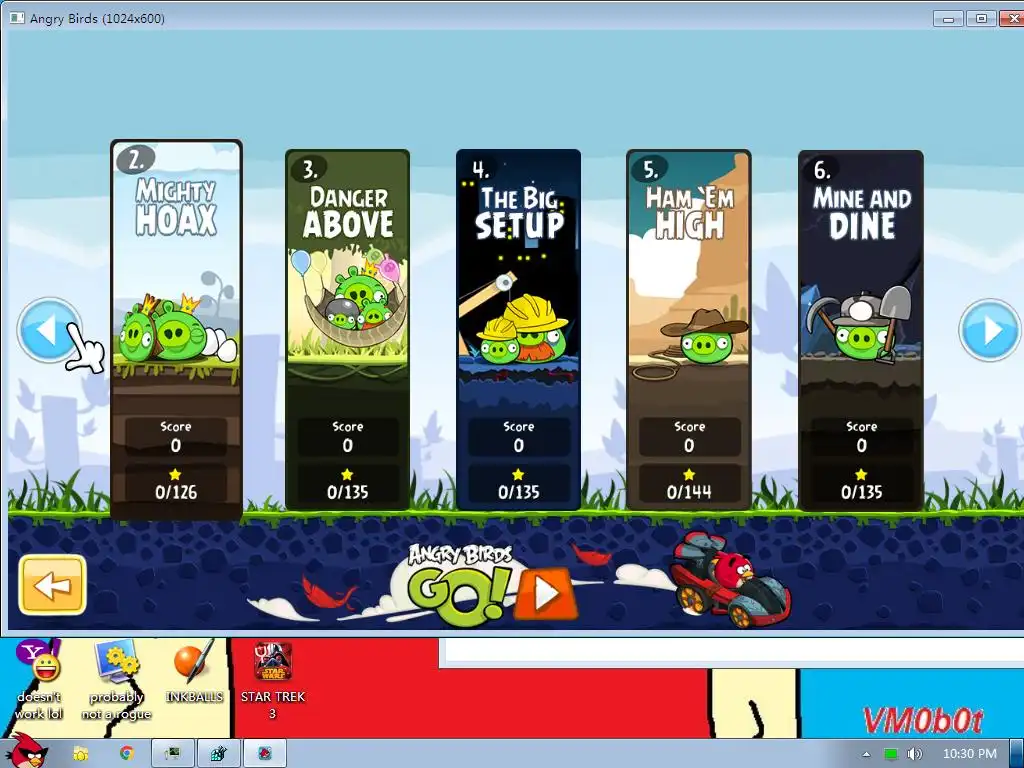Maximize the Angry Birds window

pos(981,19)
